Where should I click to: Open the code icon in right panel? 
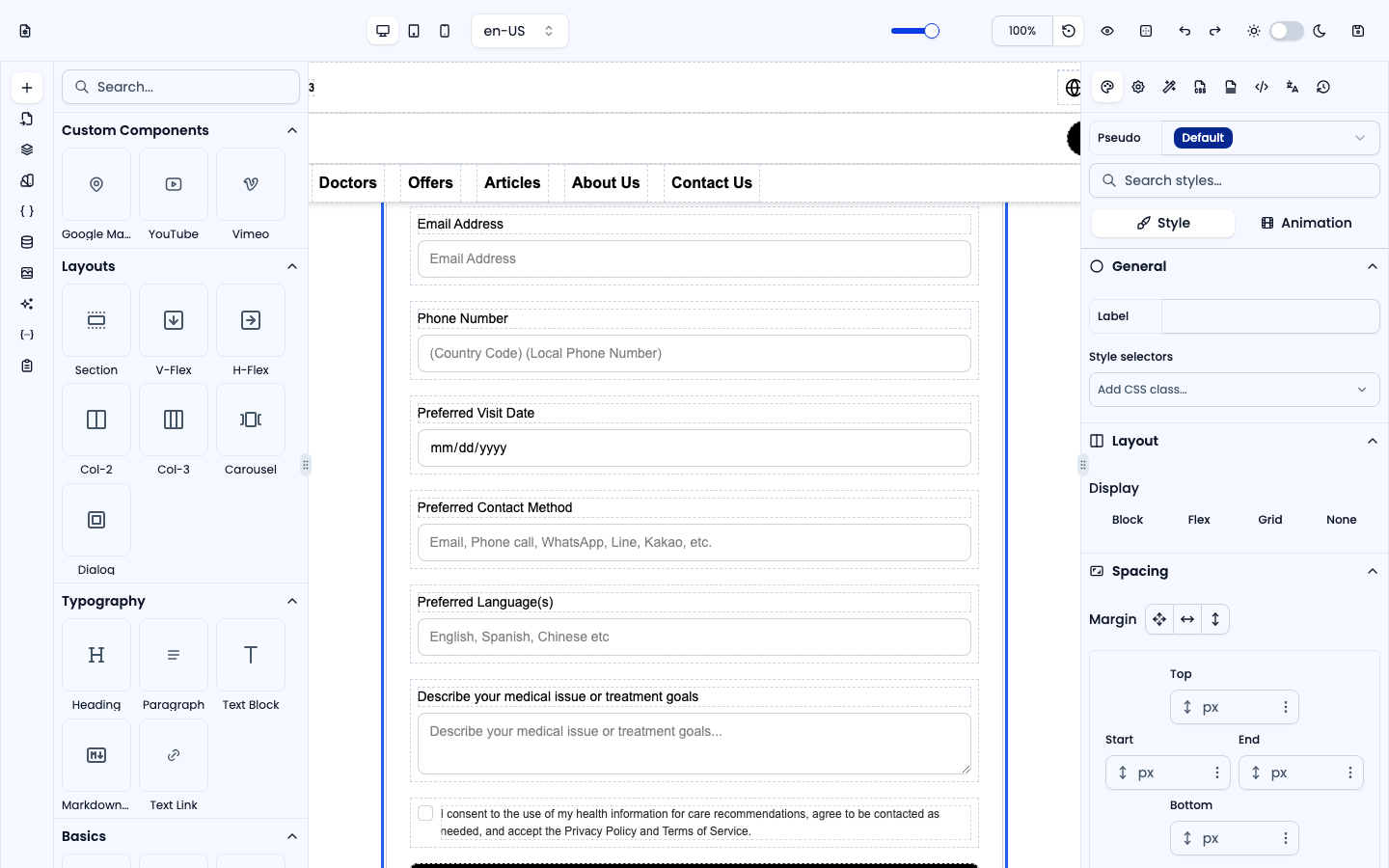point(1262,87)
